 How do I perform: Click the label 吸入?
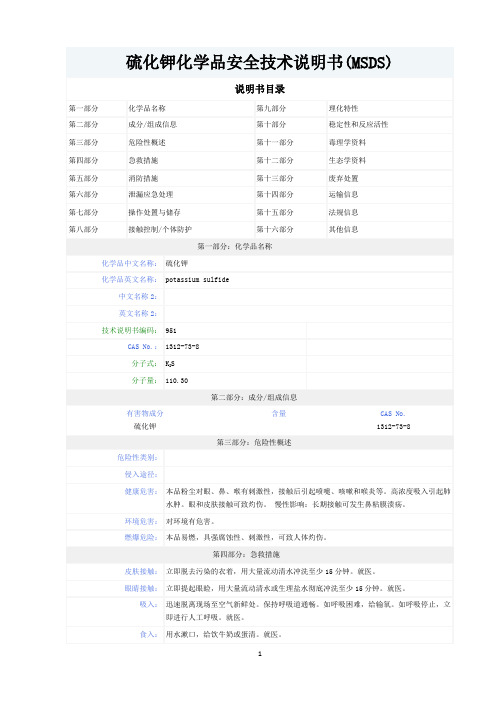click(x=148, y=604)
